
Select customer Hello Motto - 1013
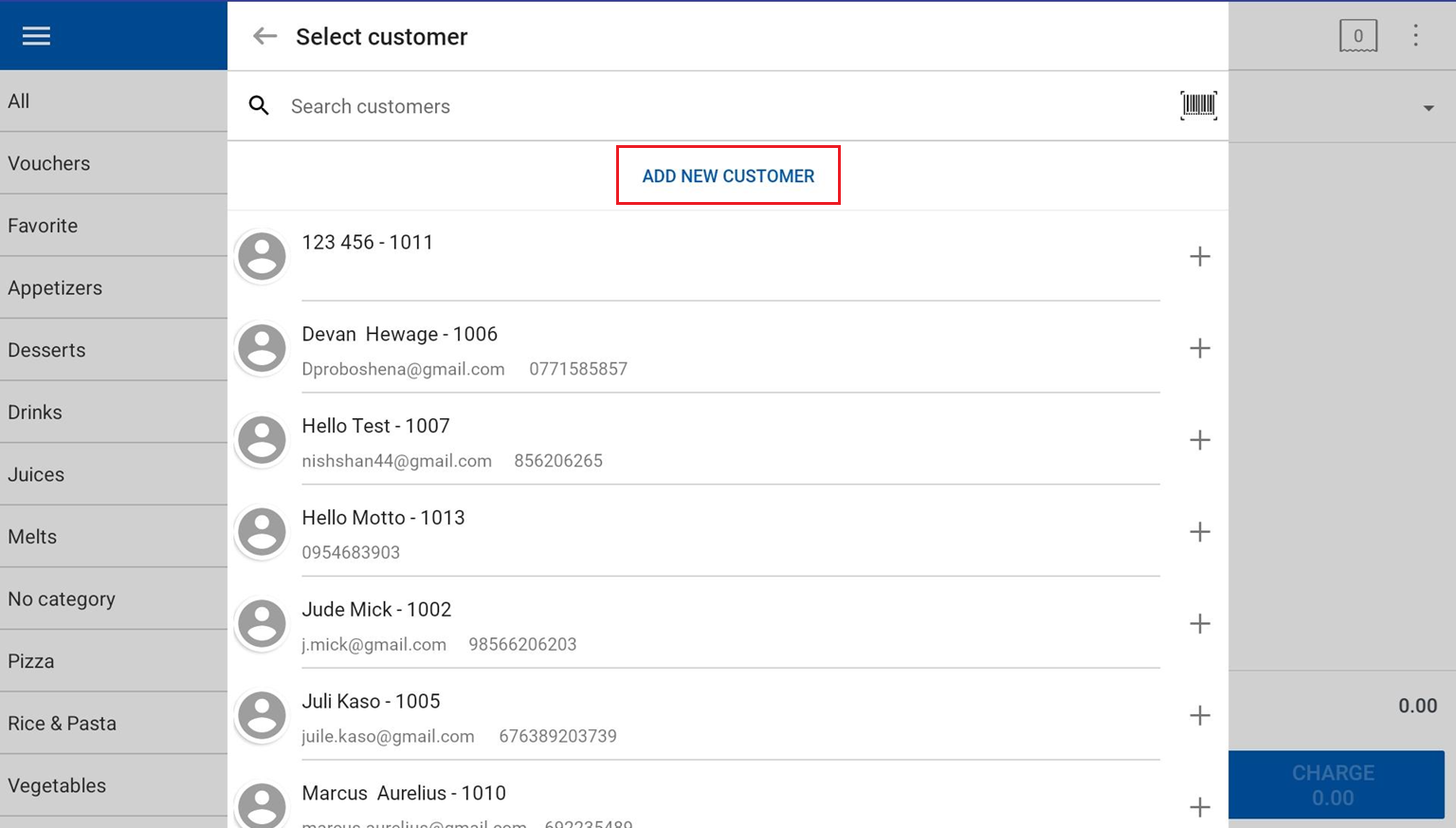point(383,518)
